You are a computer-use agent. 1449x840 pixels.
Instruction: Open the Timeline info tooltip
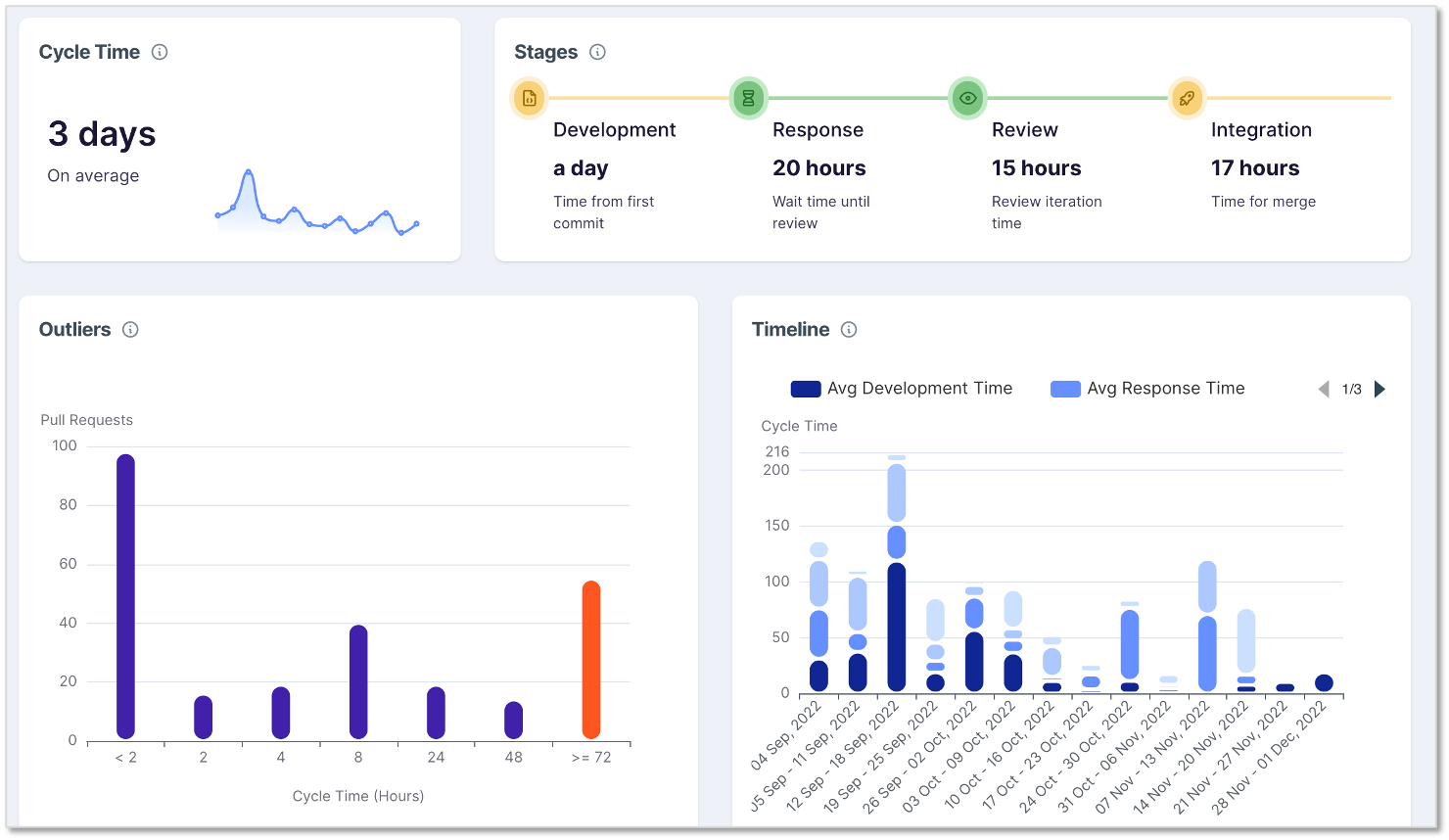click(849, 330)
